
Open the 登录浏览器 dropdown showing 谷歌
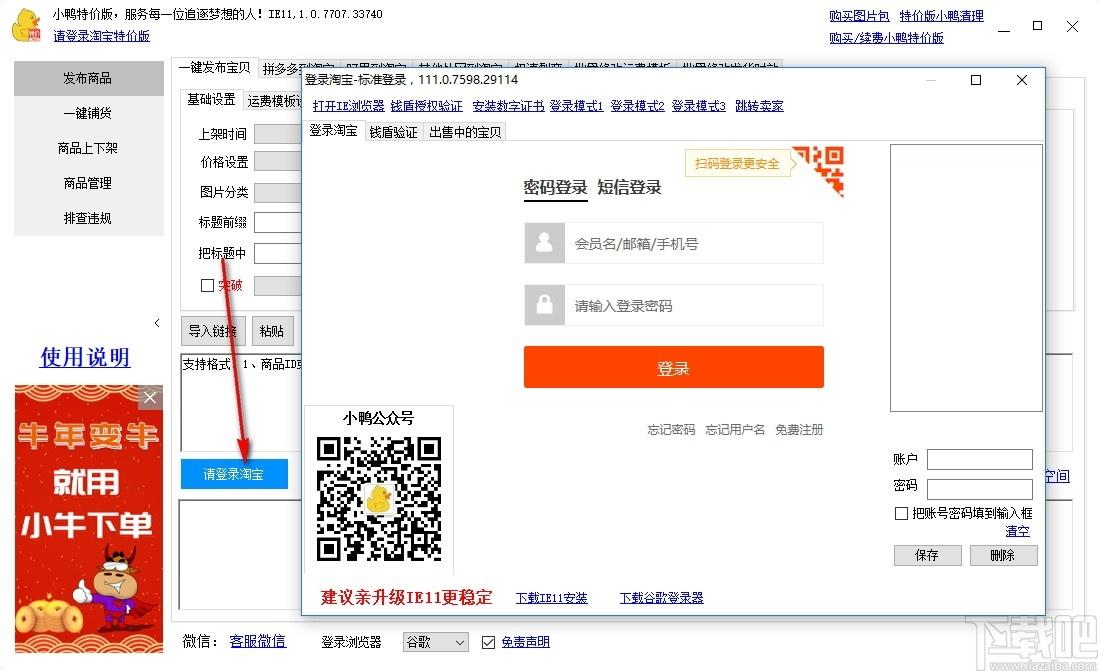[436, 642]
